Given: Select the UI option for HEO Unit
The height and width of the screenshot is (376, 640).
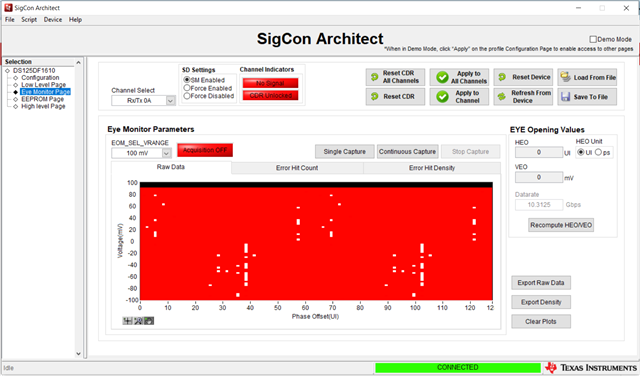Looking at the screenshot, I should (581, 152).
